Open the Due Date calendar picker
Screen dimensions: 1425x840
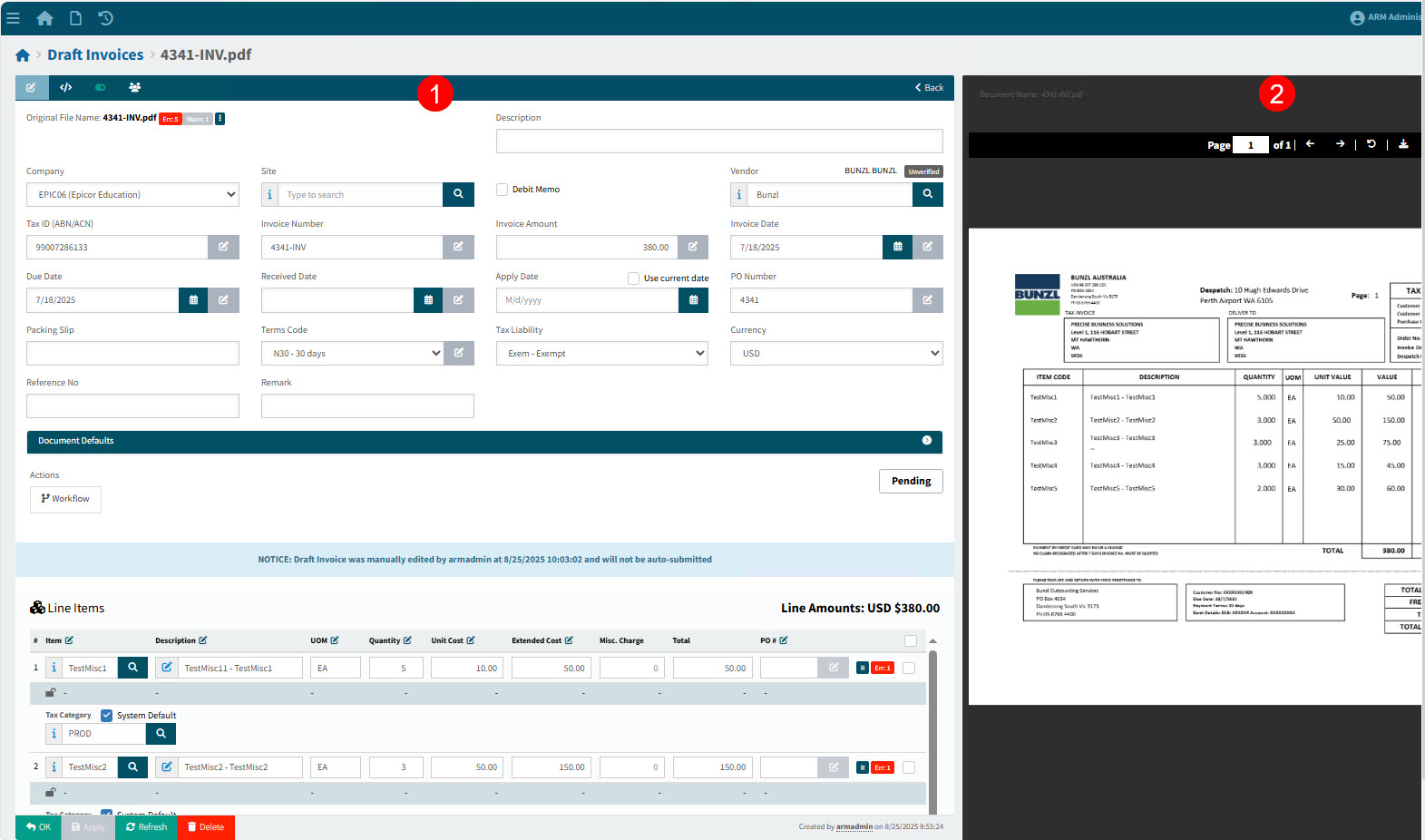coord(193,300)
